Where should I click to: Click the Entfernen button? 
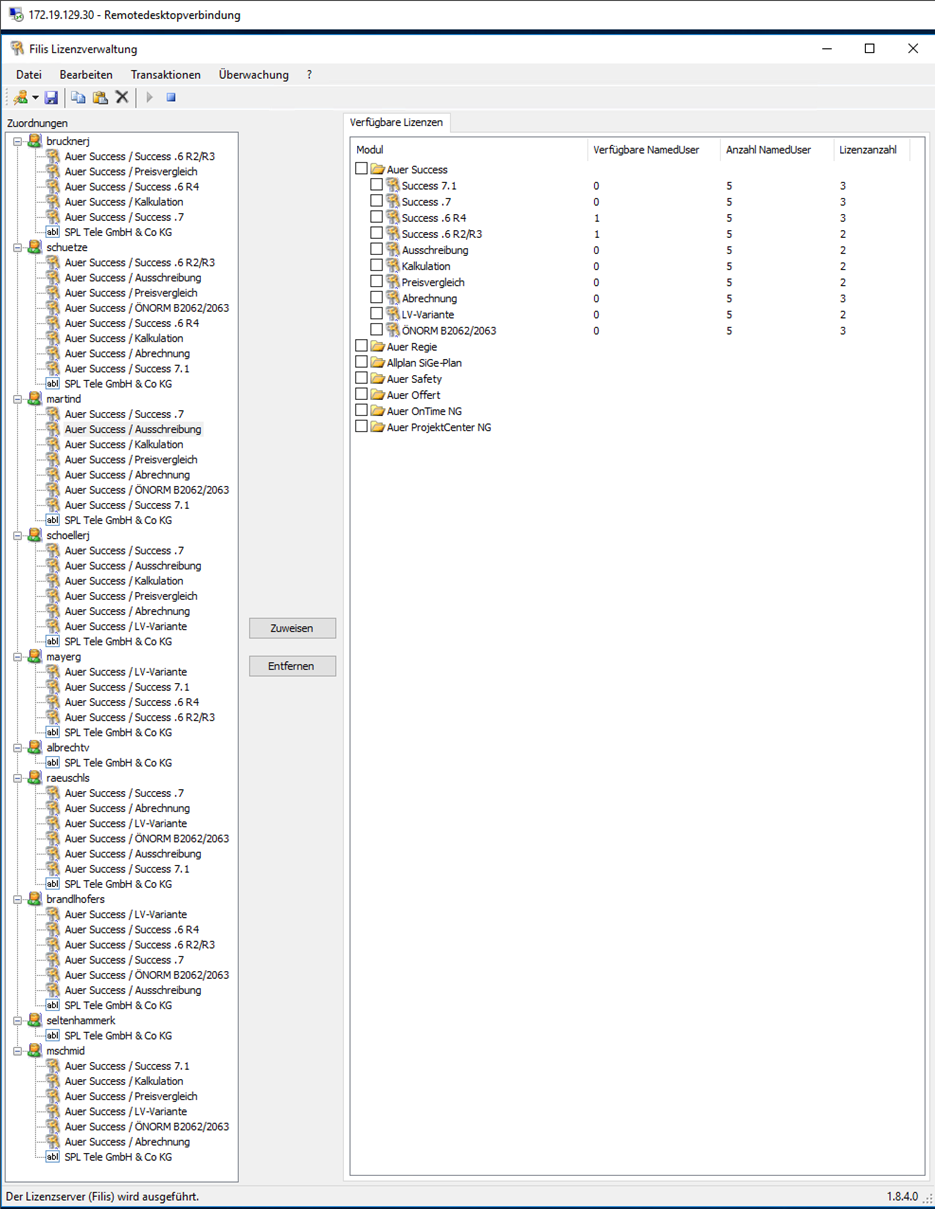pos(292,666)
